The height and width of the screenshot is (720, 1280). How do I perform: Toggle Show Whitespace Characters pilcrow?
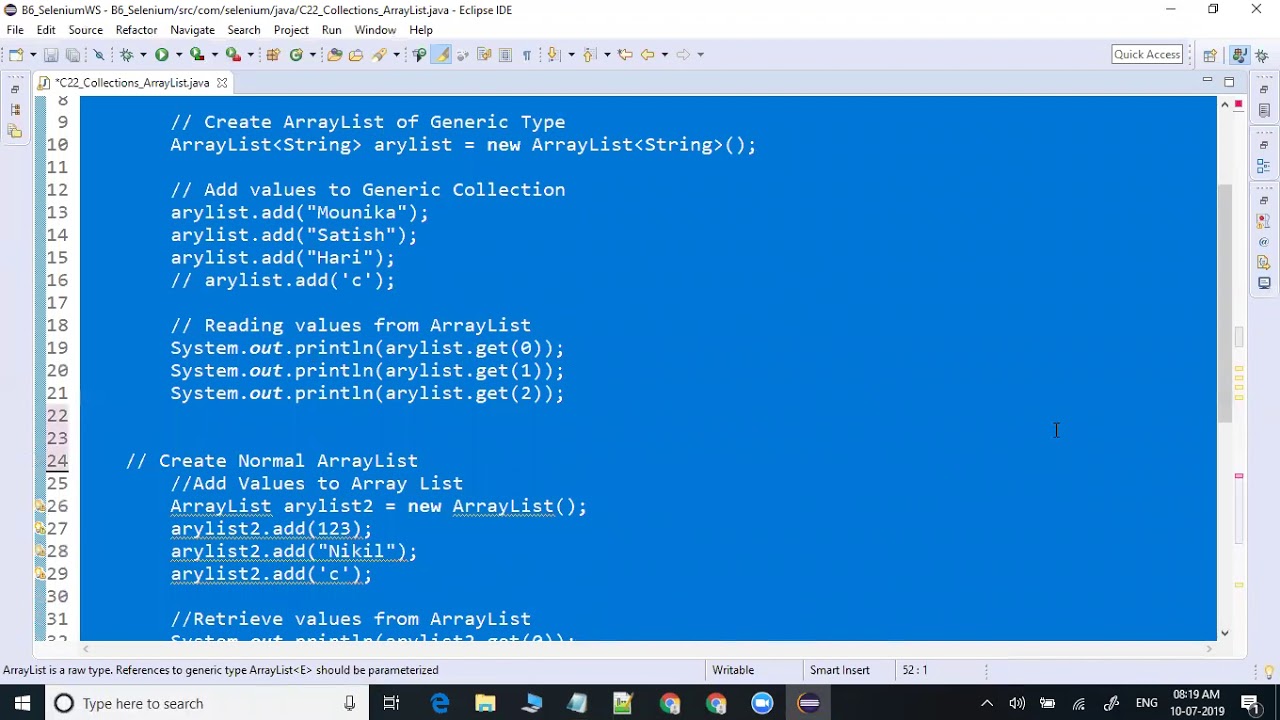pyautogui.click(x=527, y=54)
